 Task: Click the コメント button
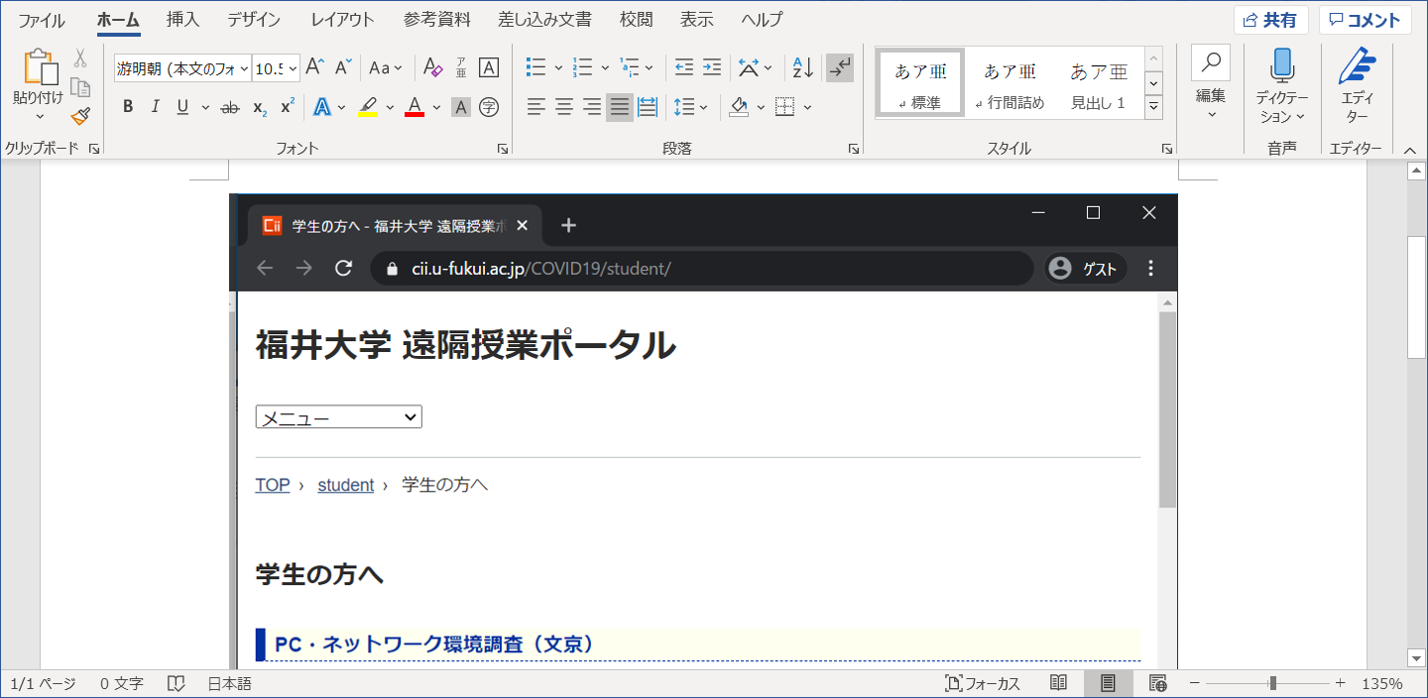[x=1365, y=20]
